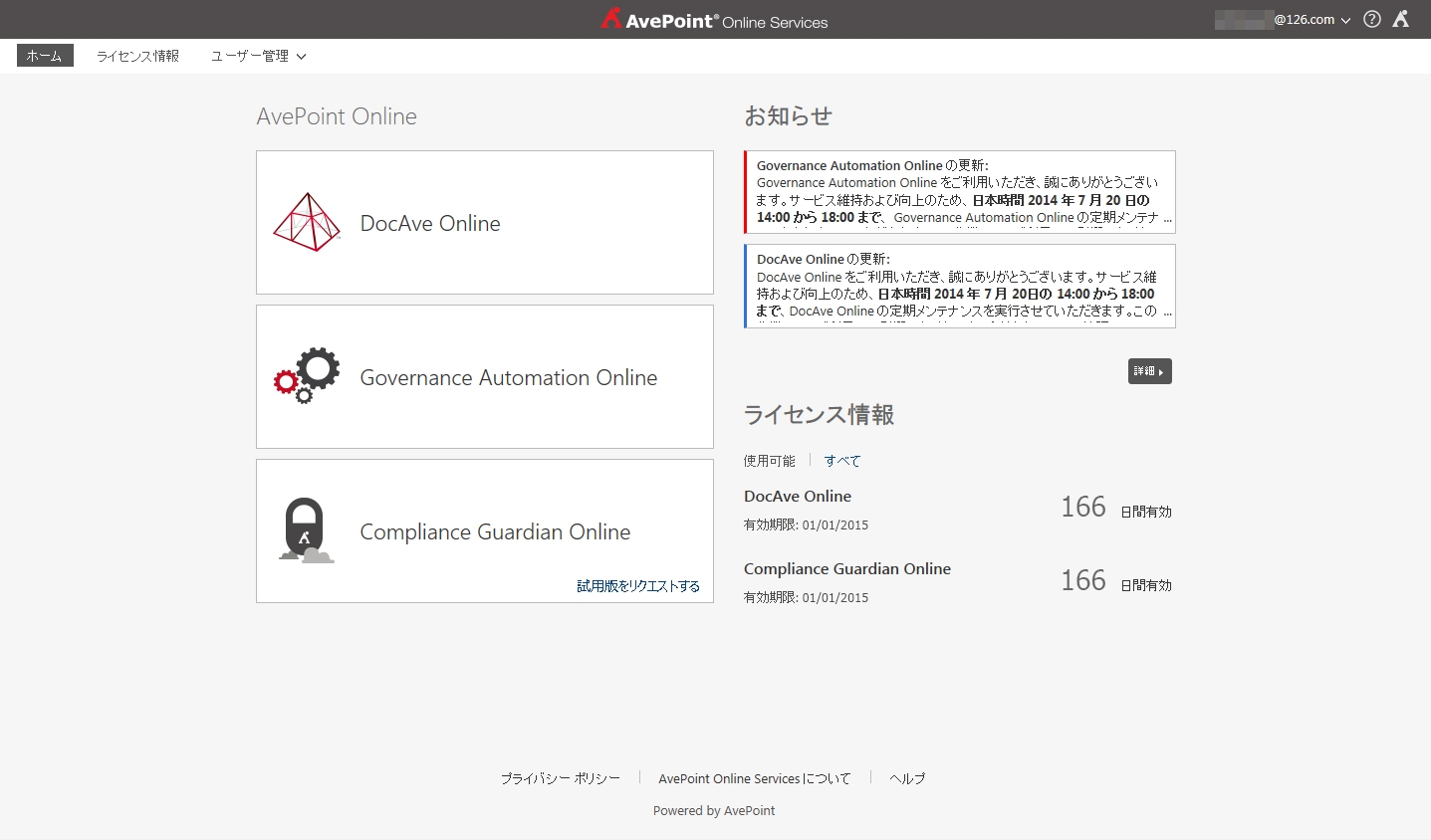Click Powered by AvePoint text

tap(714, 810)
